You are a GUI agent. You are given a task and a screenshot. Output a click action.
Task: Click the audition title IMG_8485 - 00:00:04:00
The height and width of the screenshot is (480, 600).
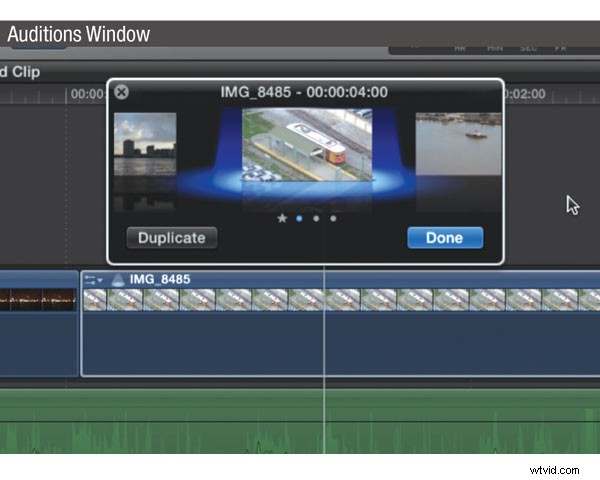[304, 92]
